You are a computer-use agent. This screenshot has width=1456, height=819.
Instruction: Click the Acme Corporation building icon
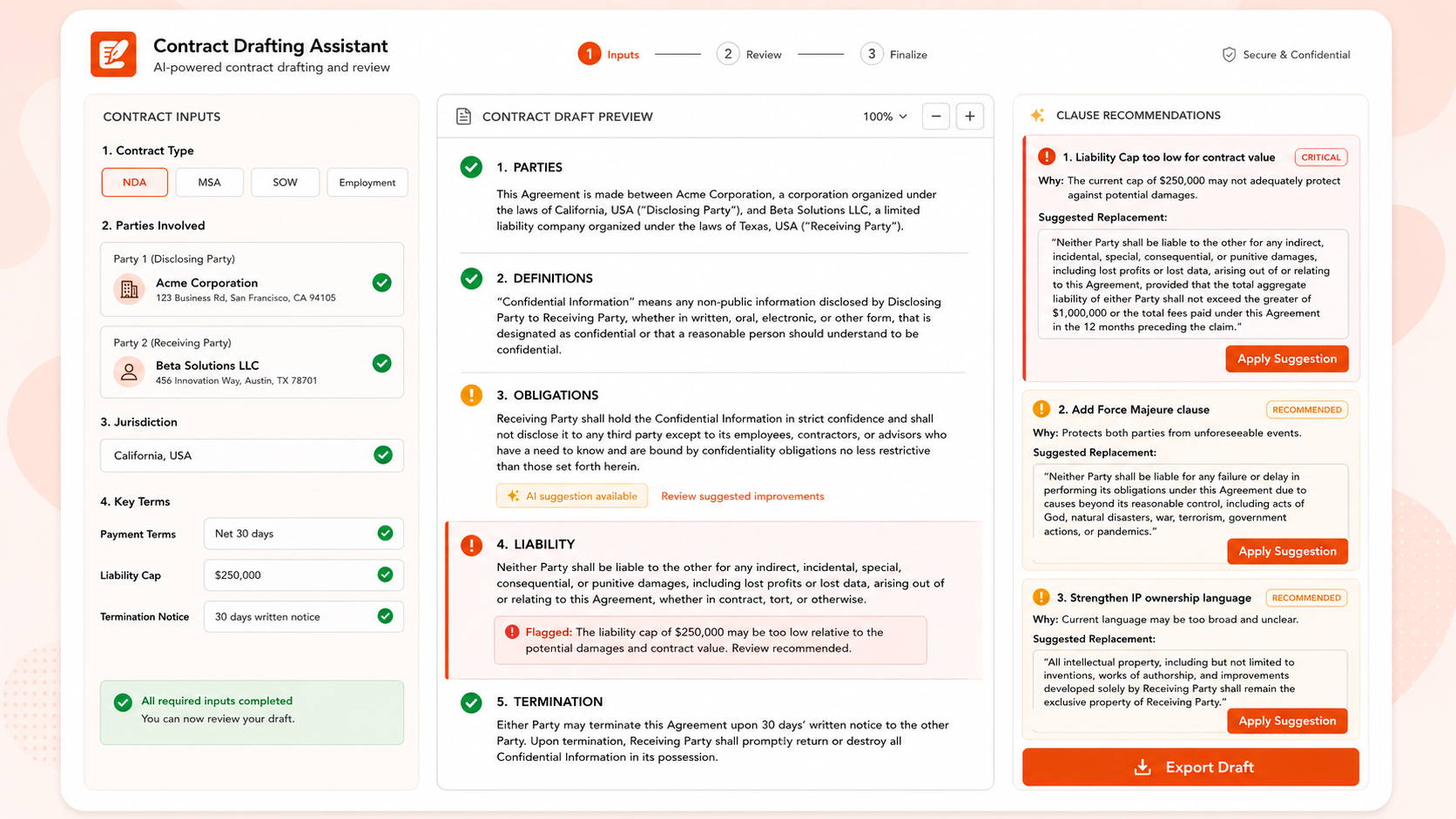(129, 290)
